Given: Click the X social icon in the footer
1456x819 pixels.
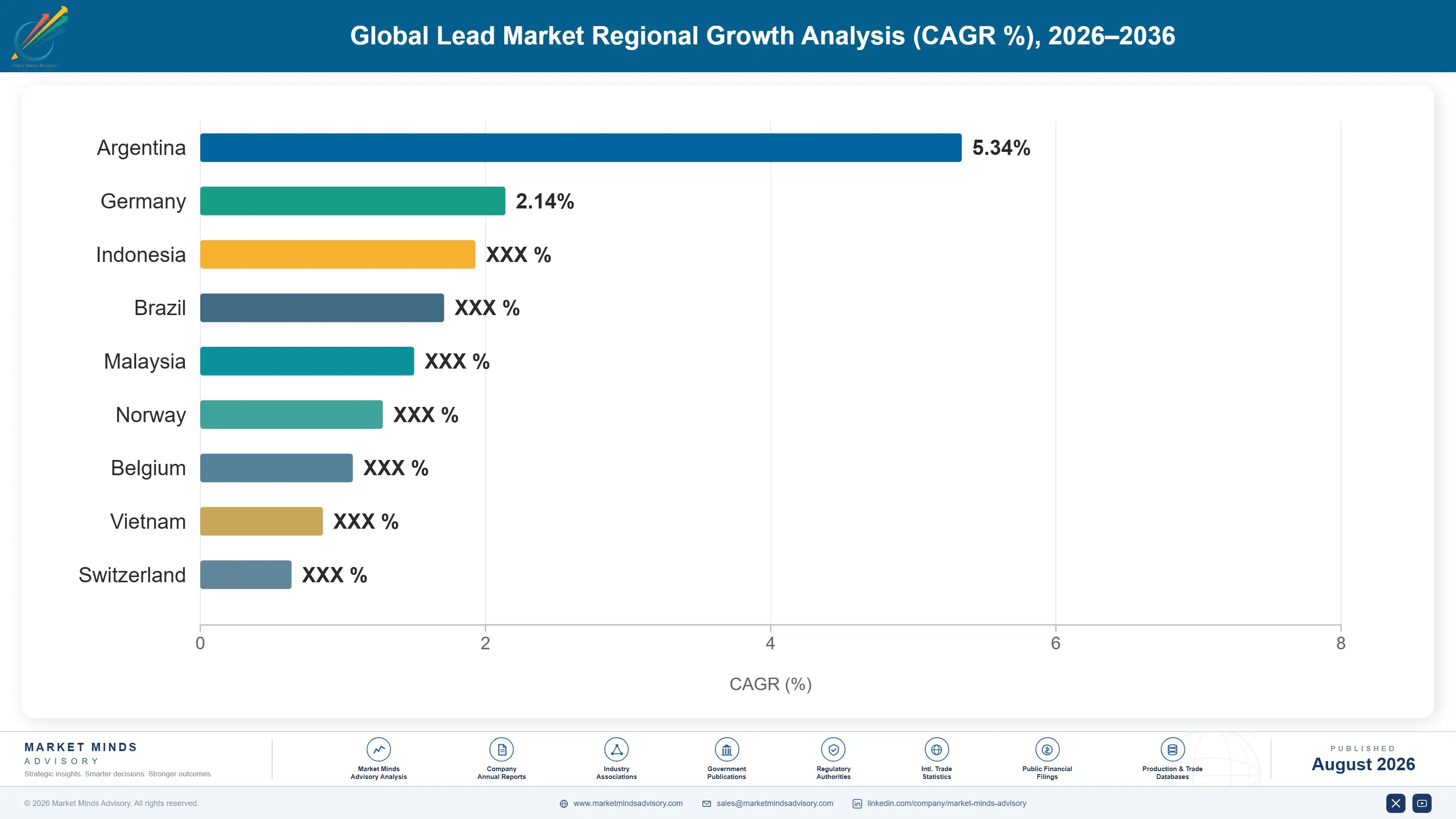Looking at the screenshot, I should [x=1395, y=803].
